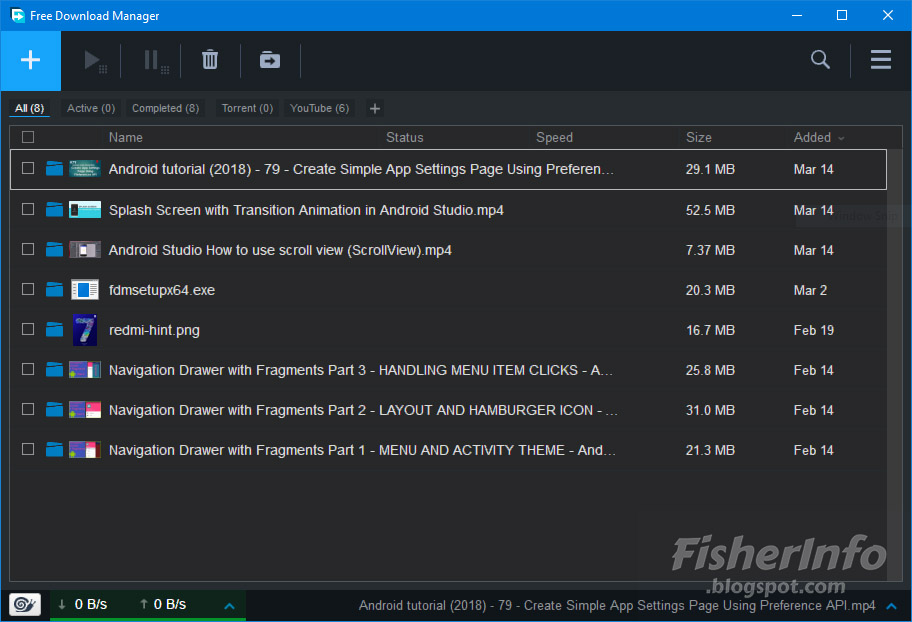Check the redmi-hint.png row checkbox
Image resolution: width=912 pixels, height=622 pixels.
(28, 329)
